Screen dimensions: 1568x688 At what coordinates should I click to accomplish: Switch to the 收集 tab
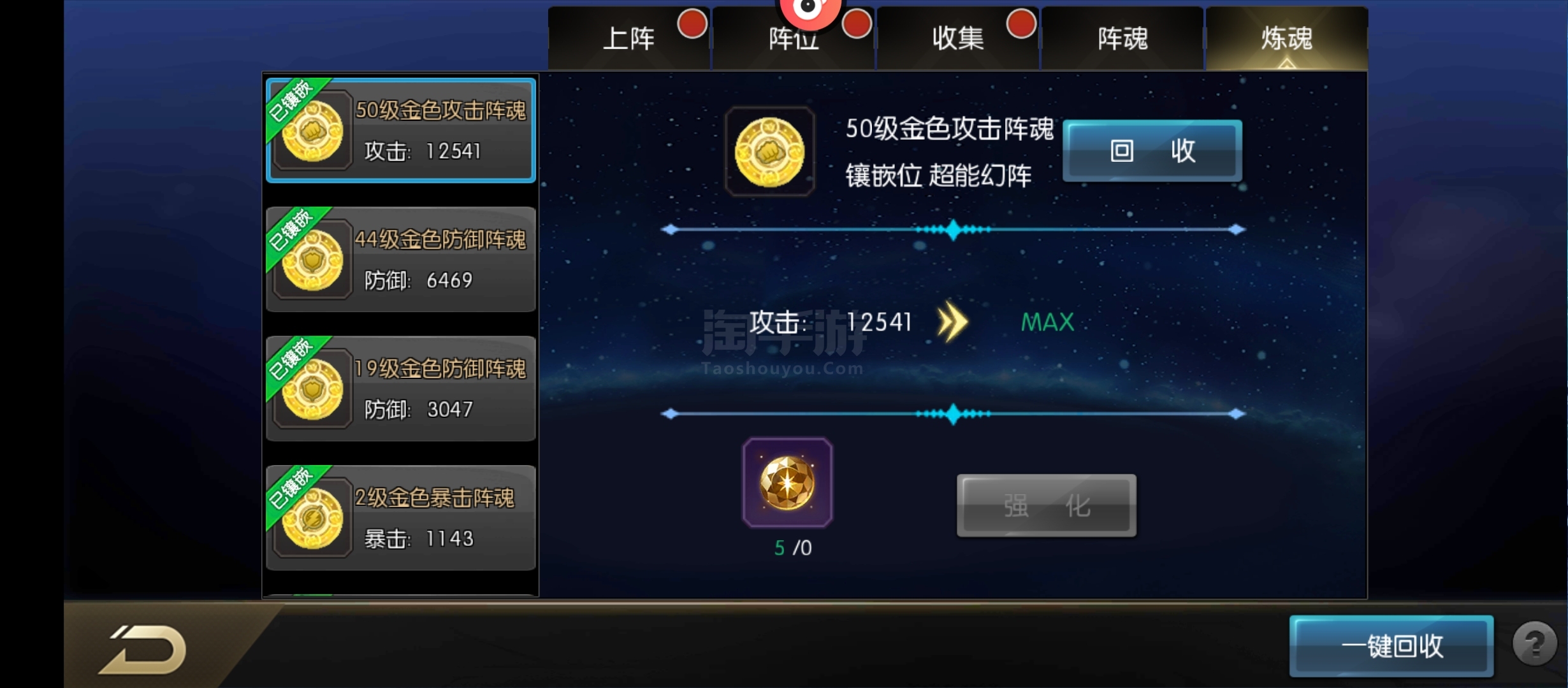point(957,38)
